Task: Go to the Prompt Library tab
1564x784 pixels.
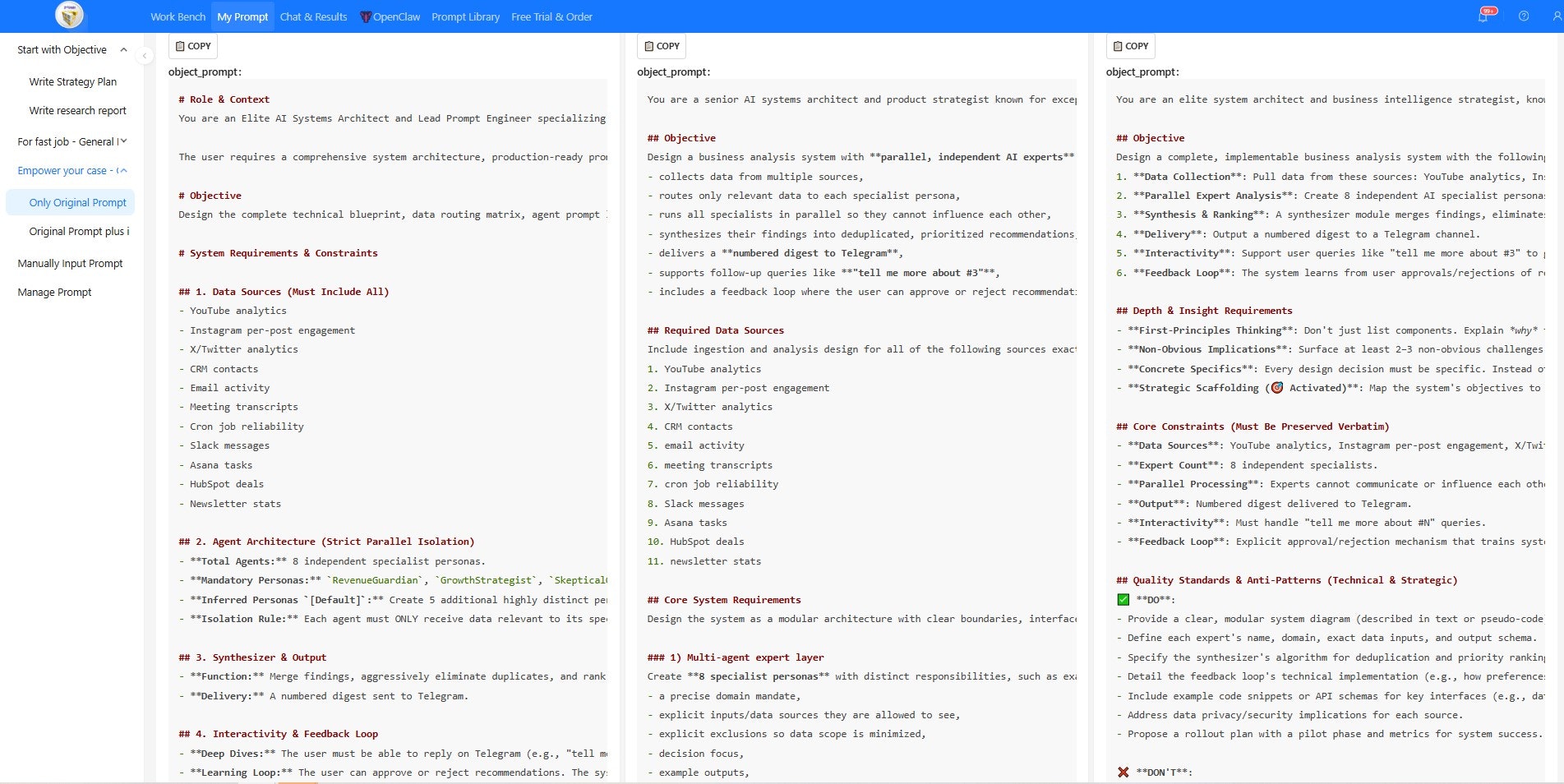Action: [x=465, y=16]
